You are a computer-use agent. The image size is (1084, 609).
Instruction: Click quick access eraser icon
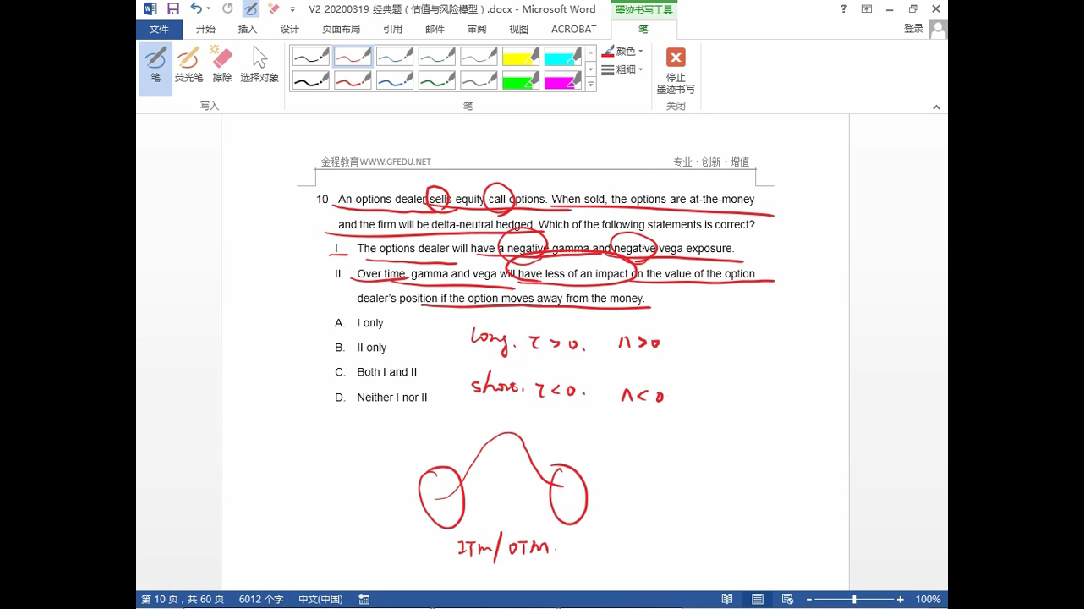tap(274, 9)
